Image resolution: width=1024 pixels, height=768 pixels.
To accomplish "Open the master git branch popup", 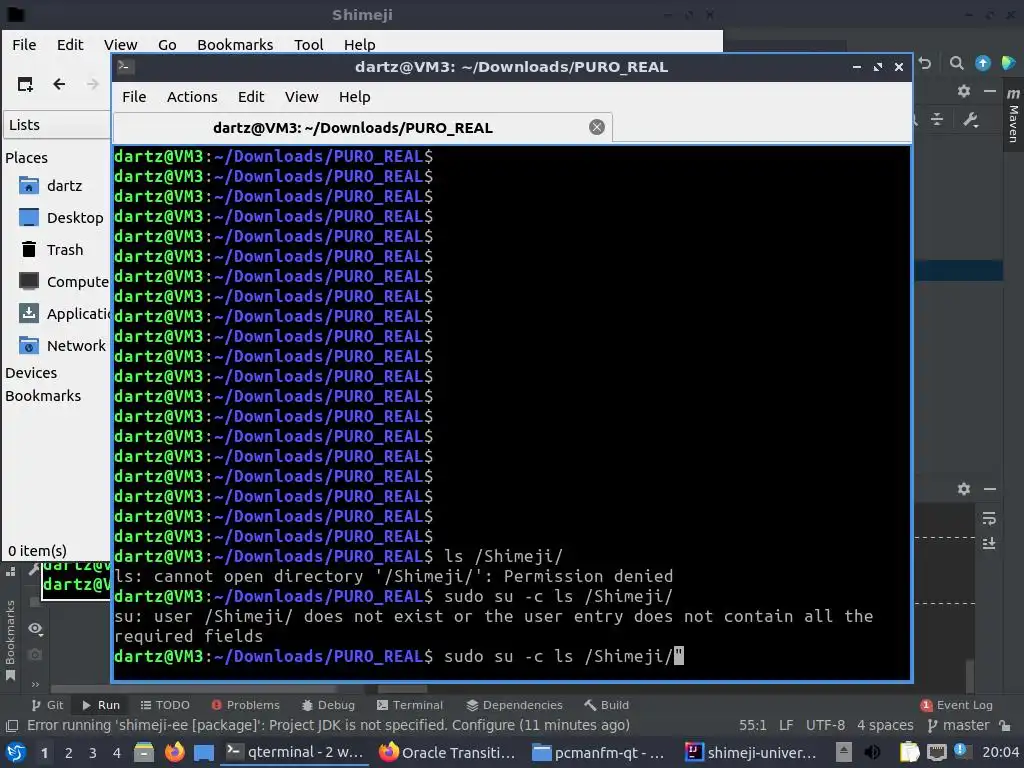I will [958, 726].
